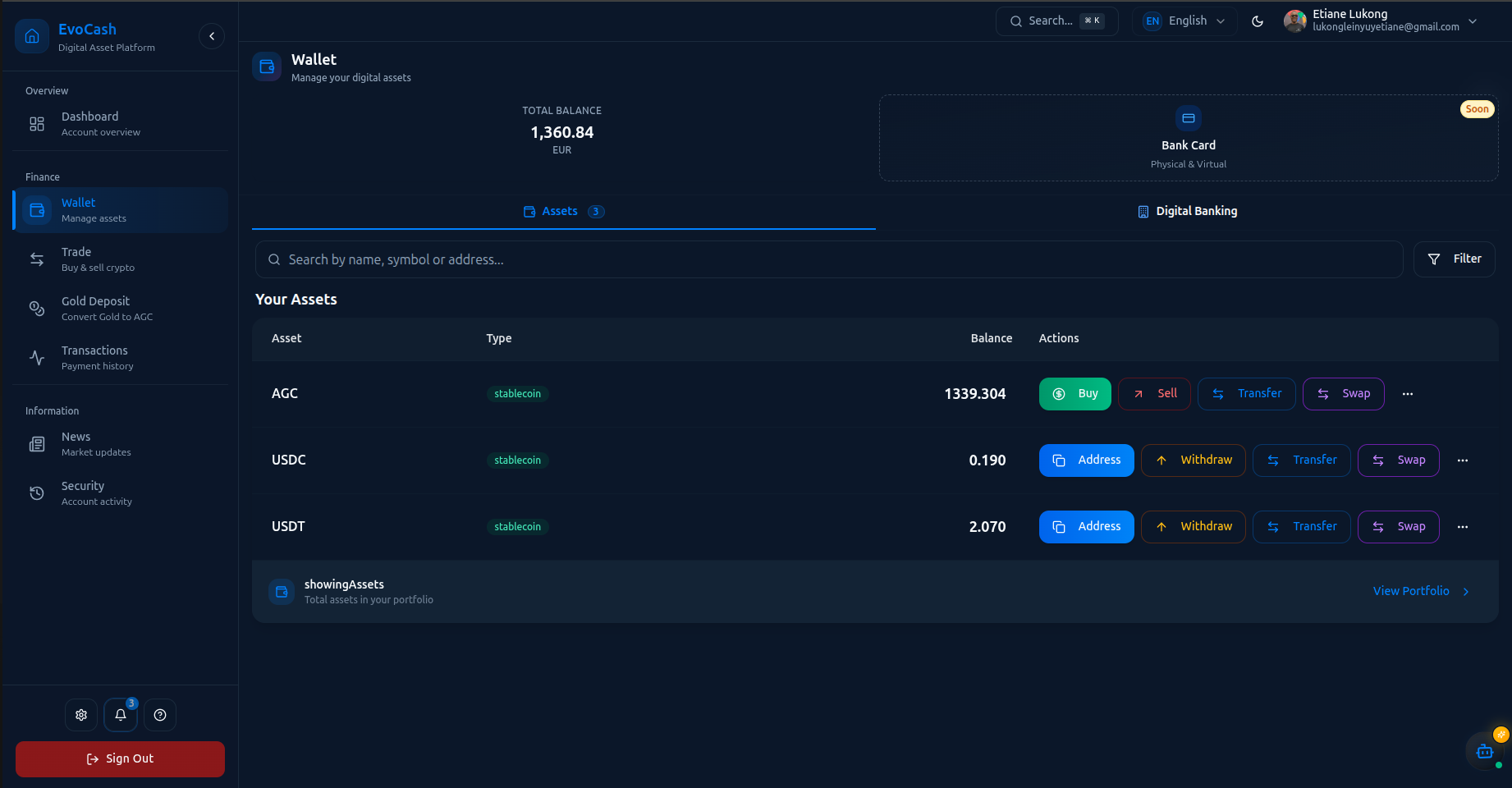The width and height of the screenshot is (1512, 788).
Task: Open the Dashboard account overview icon
Action: [36, 123]
